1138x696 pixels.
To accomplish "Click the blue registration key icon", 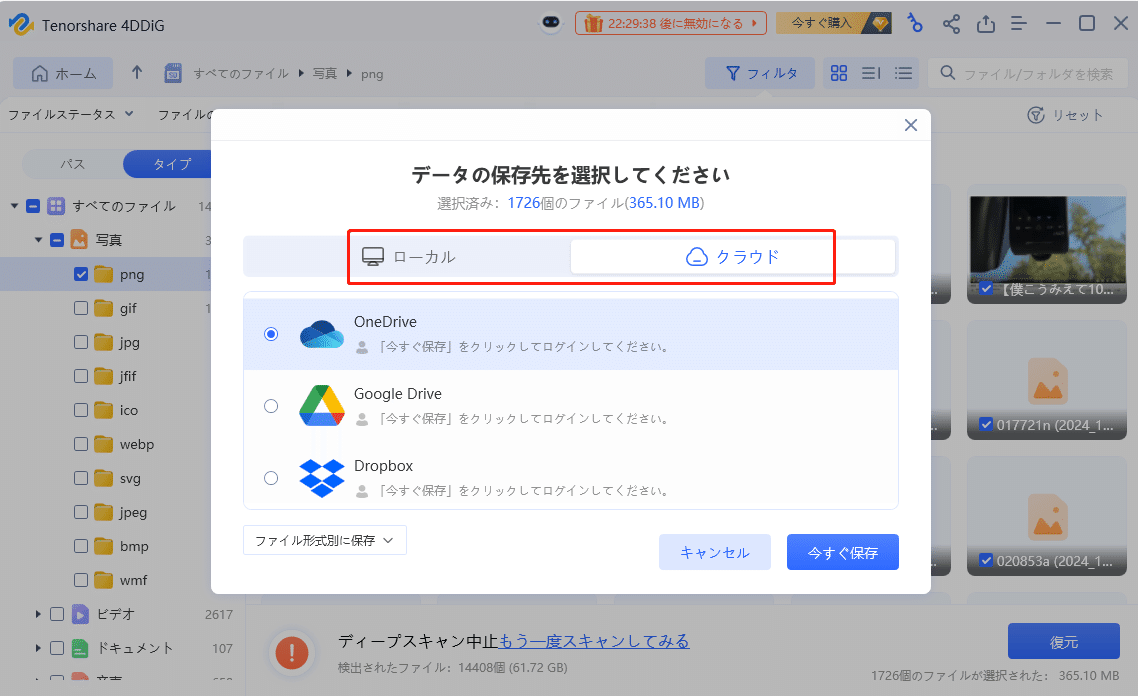I will point(915,22).
